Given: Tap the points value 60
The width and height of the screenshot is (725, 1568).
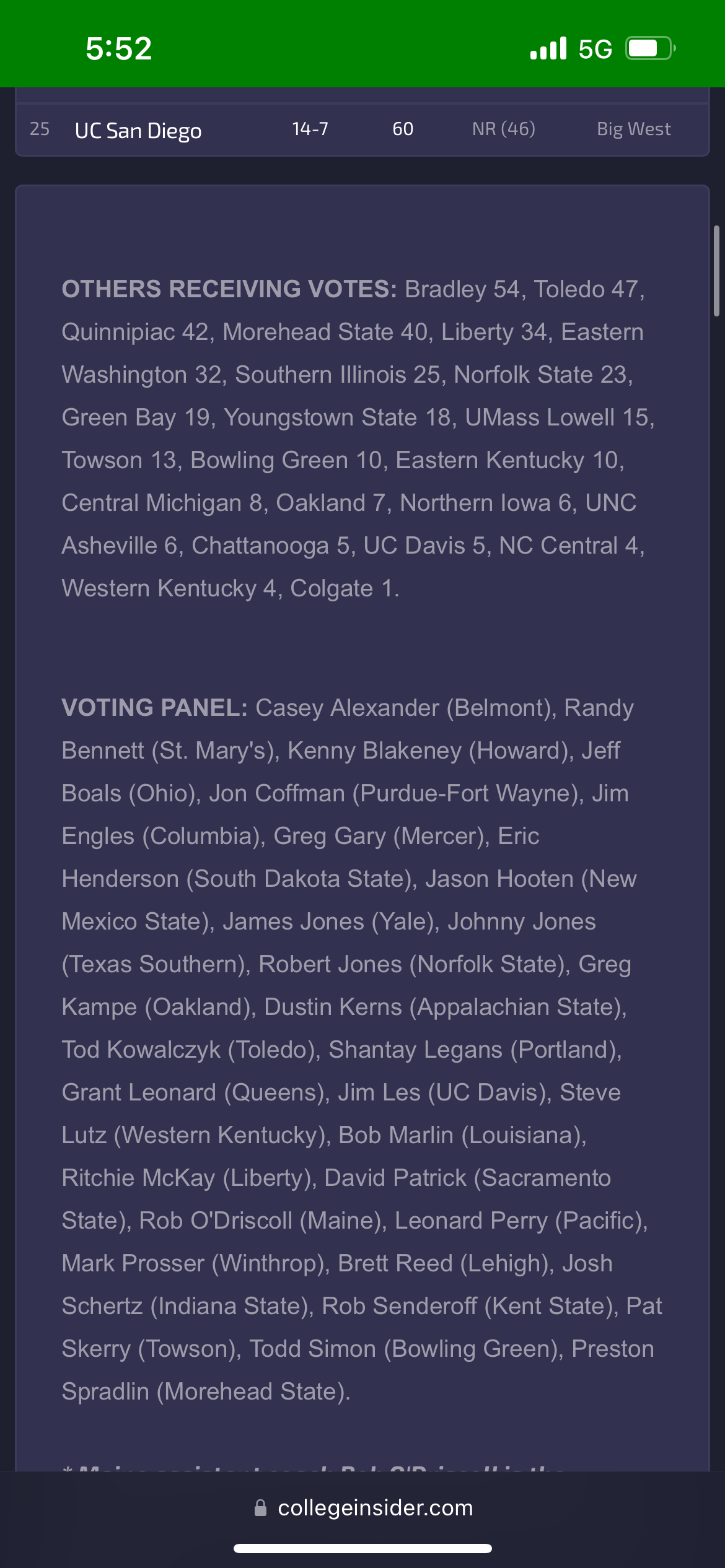Looking at the screenshot, I should [x=403, y=129].
